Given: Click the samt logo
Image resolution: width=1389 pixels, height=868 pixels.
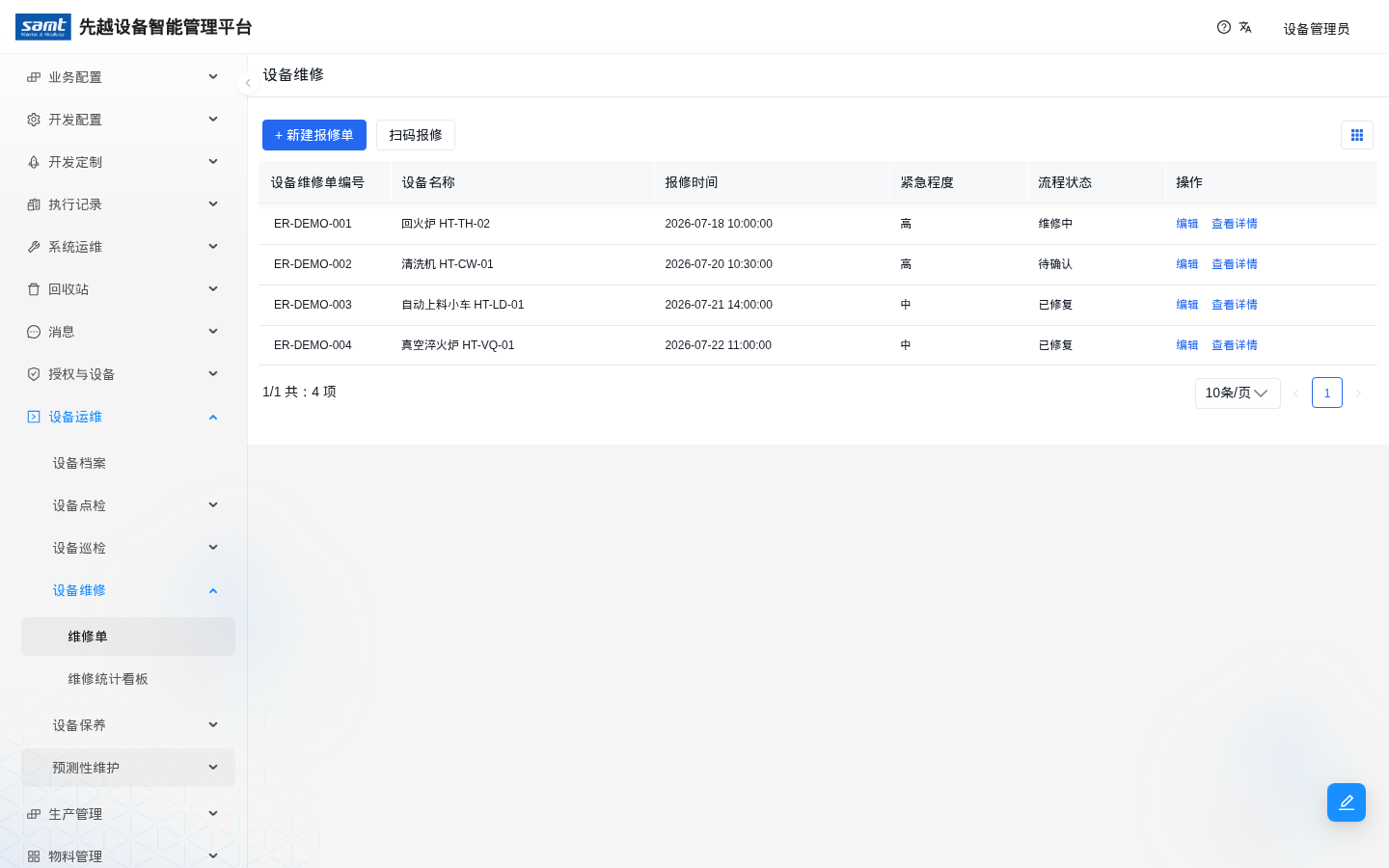Looking at the screenshot, I should pos(43,27).
